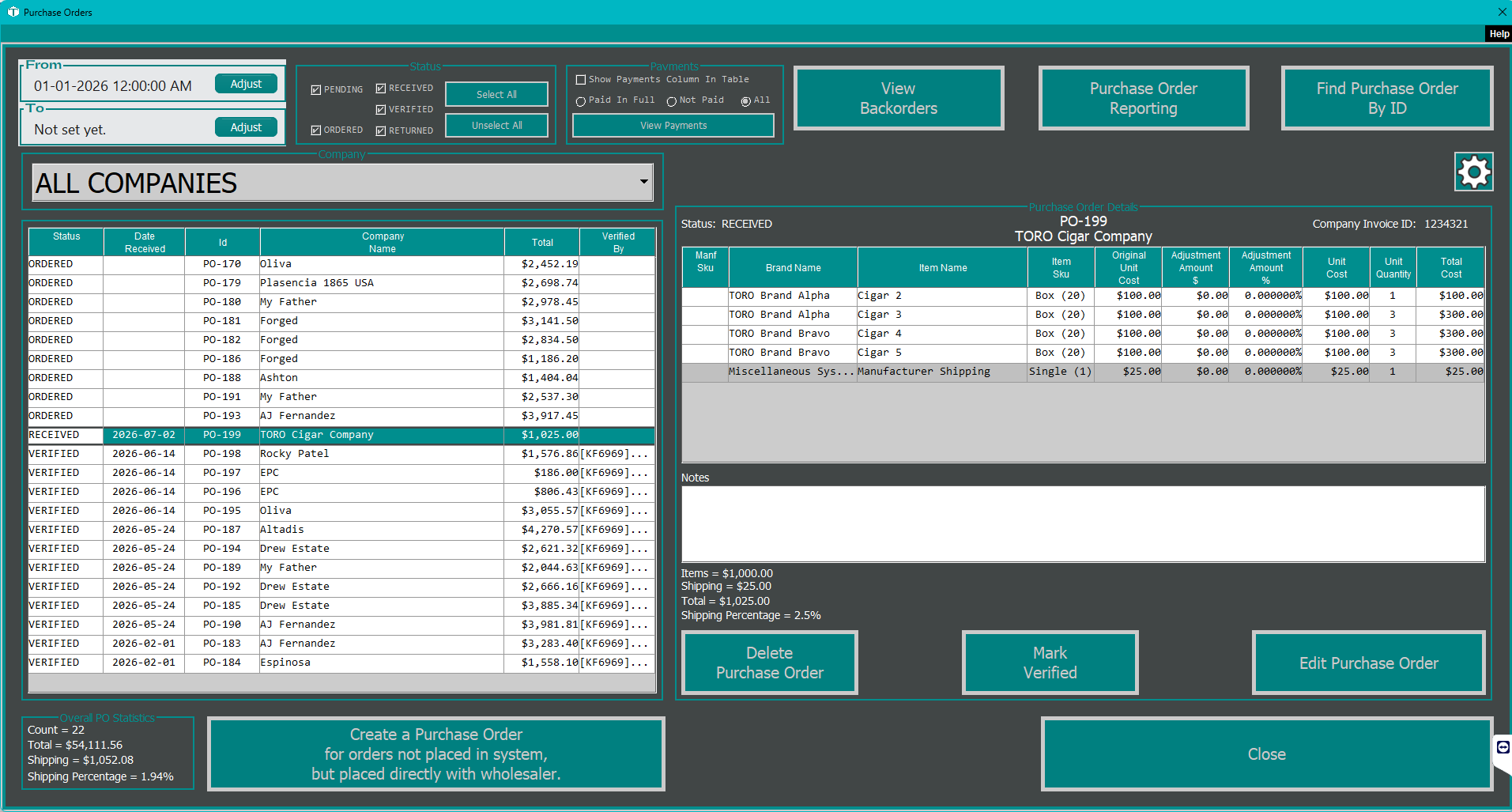Click the Verified By column header
Viewport: 1512px width, 812px height.
(x=618, y=242)
